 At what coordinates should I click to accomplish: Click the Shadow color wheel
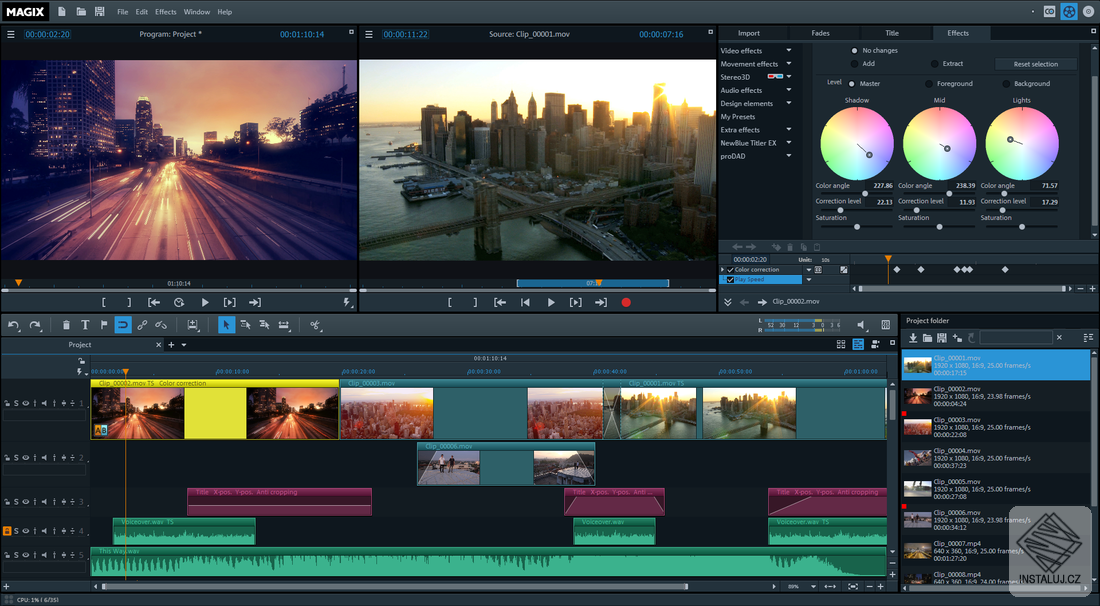[857, 143]
